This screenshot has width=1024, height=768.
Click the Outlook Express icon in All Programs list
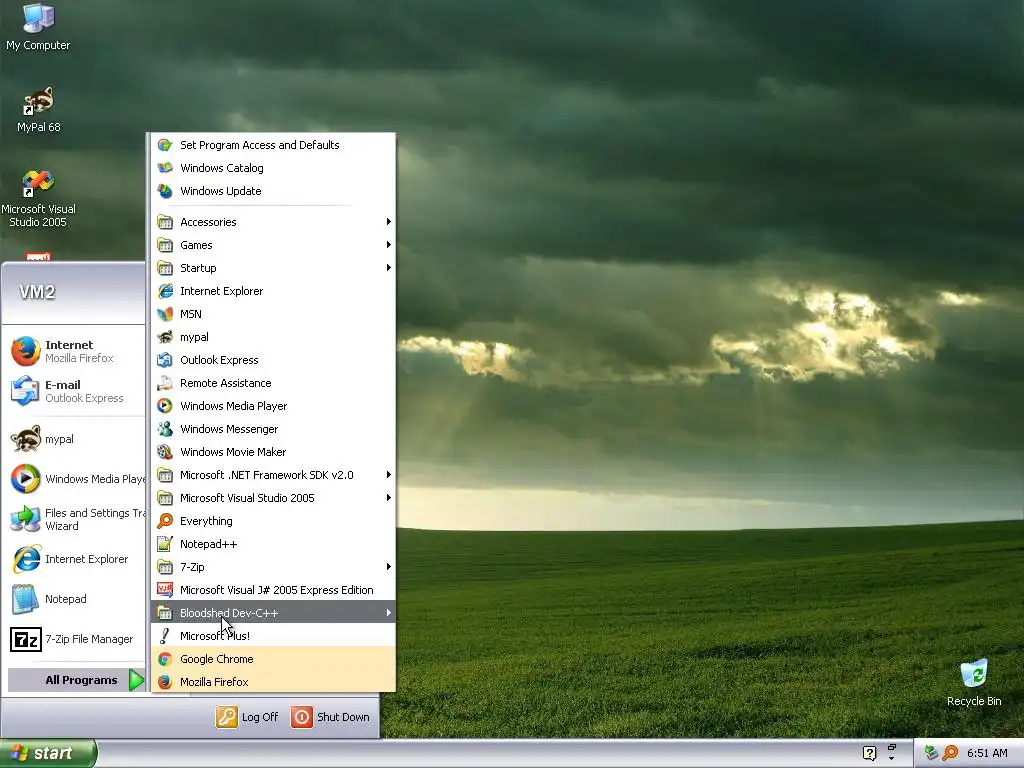pyautogui.click(x=165, y=360)
